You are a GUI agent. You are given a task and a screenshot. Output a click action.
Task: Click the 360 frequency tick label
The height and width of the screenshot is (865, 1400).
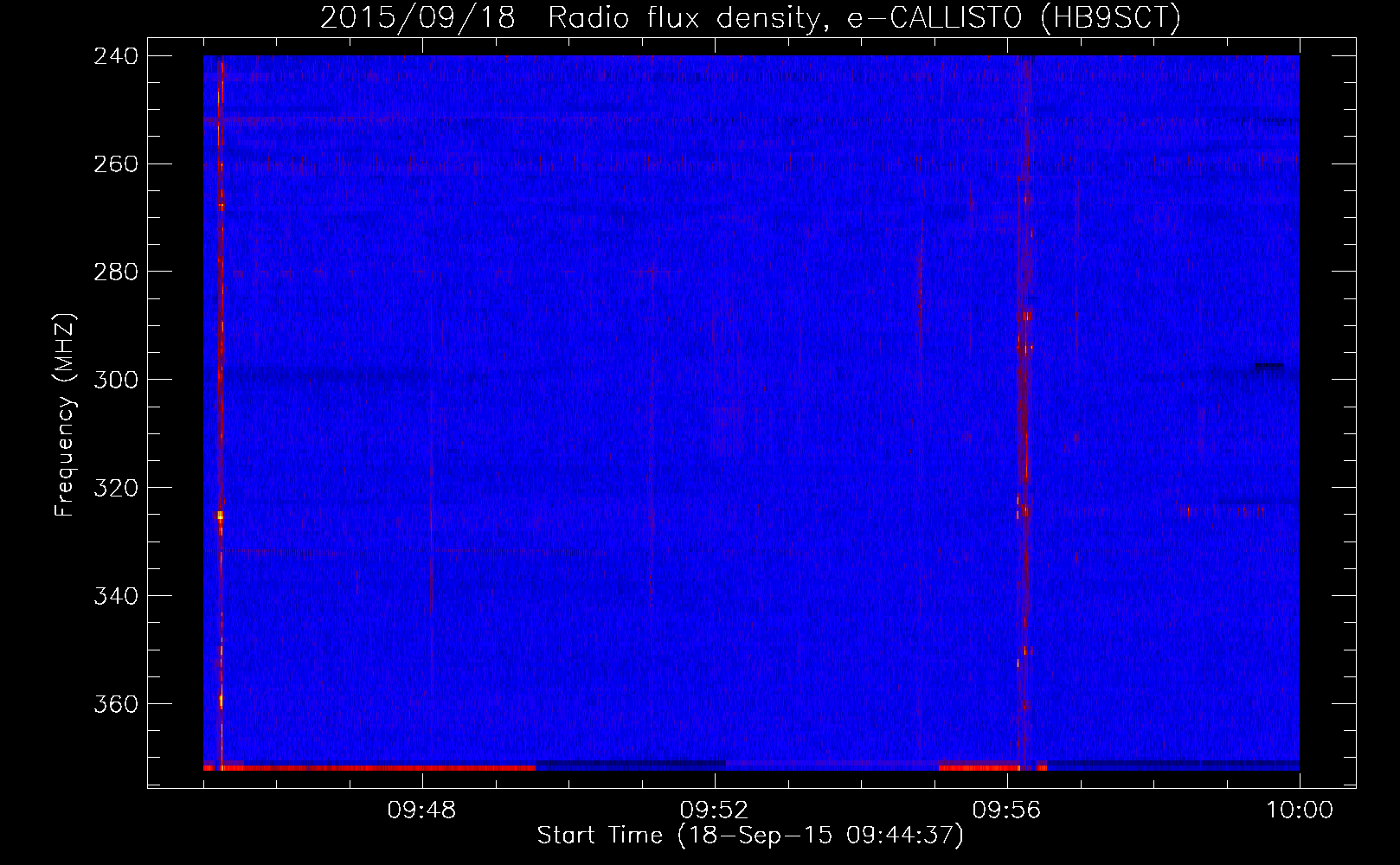click(116, 705)
